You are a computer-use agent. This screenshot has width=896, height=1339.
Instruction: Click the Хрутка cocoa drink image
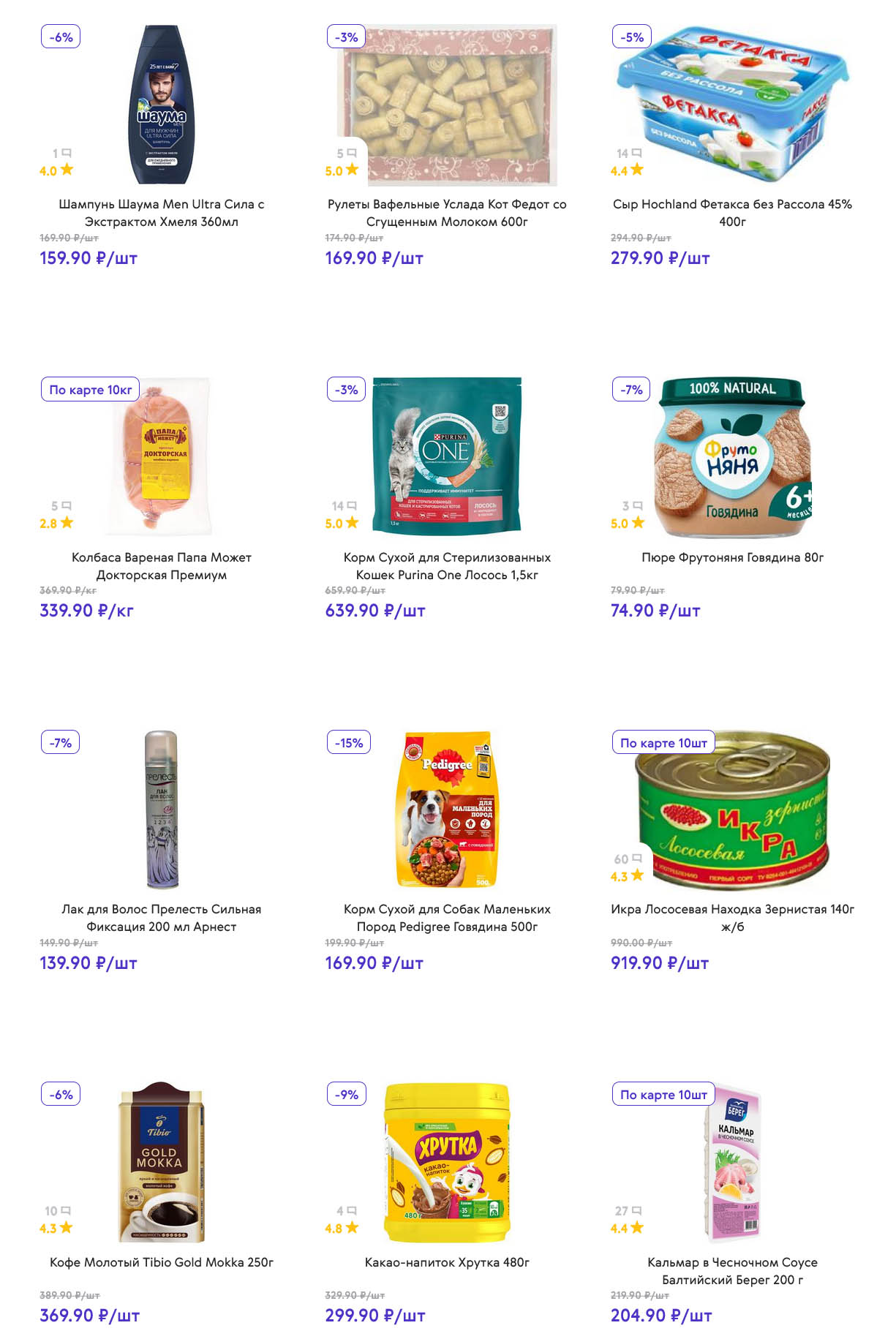point(447,1161)
